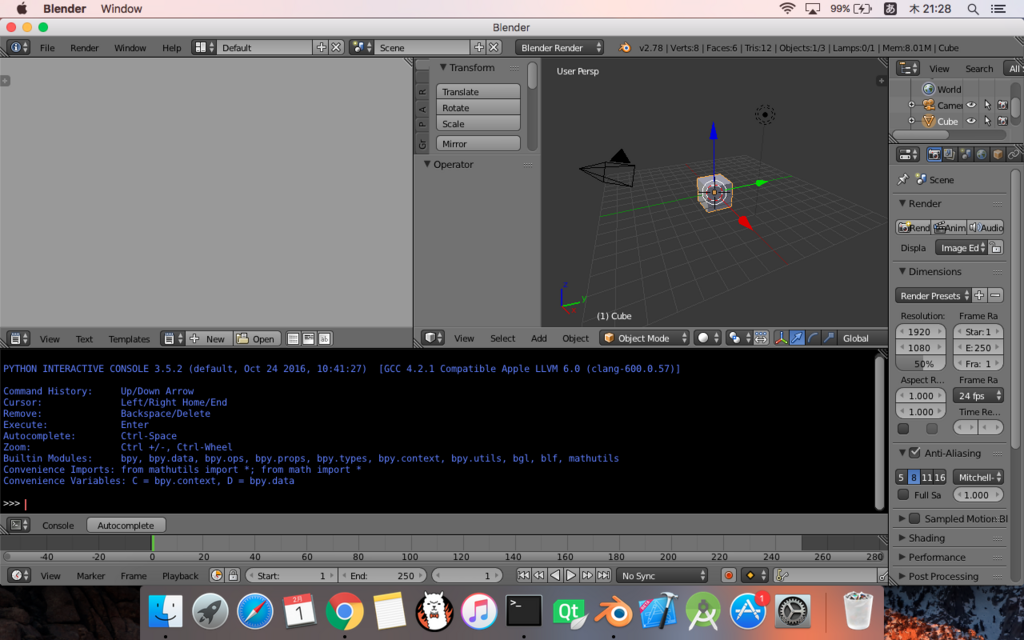Open the Properties editor type selector
Image resolution: width=1024 pixels, height=640 pixels.
908,154
